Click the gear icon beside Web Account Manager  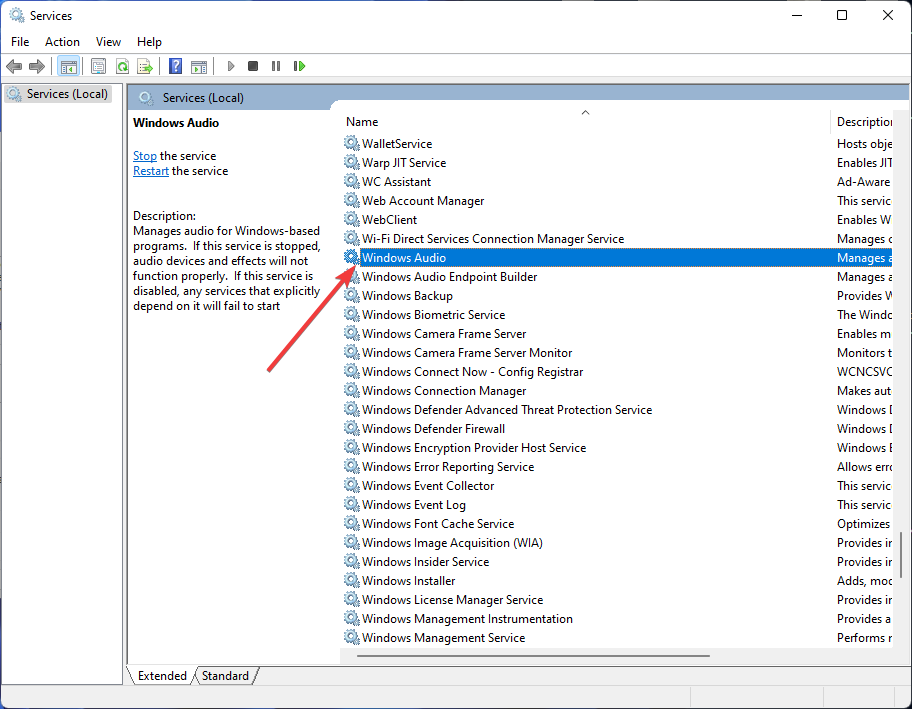pos(351,200)
